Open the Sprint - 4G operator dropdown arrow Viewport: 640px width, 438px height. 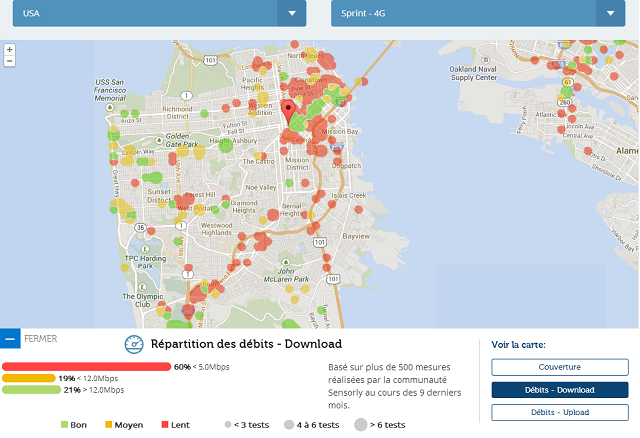(610, 13)
